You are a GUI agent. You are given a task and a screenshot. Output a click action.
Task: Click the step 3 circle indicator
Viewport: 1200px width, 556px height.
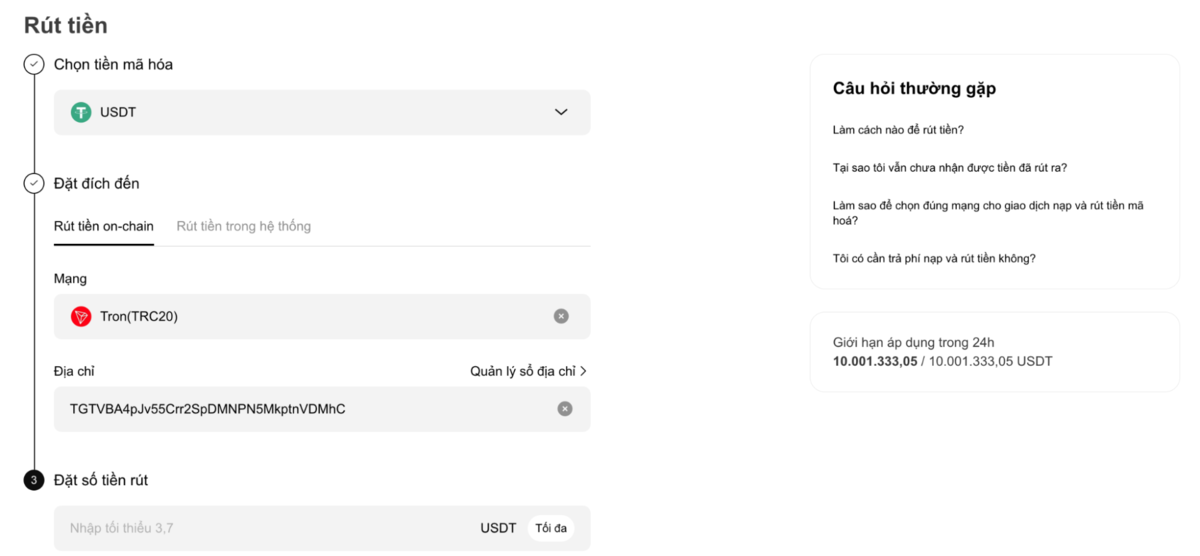coord(34,480)
